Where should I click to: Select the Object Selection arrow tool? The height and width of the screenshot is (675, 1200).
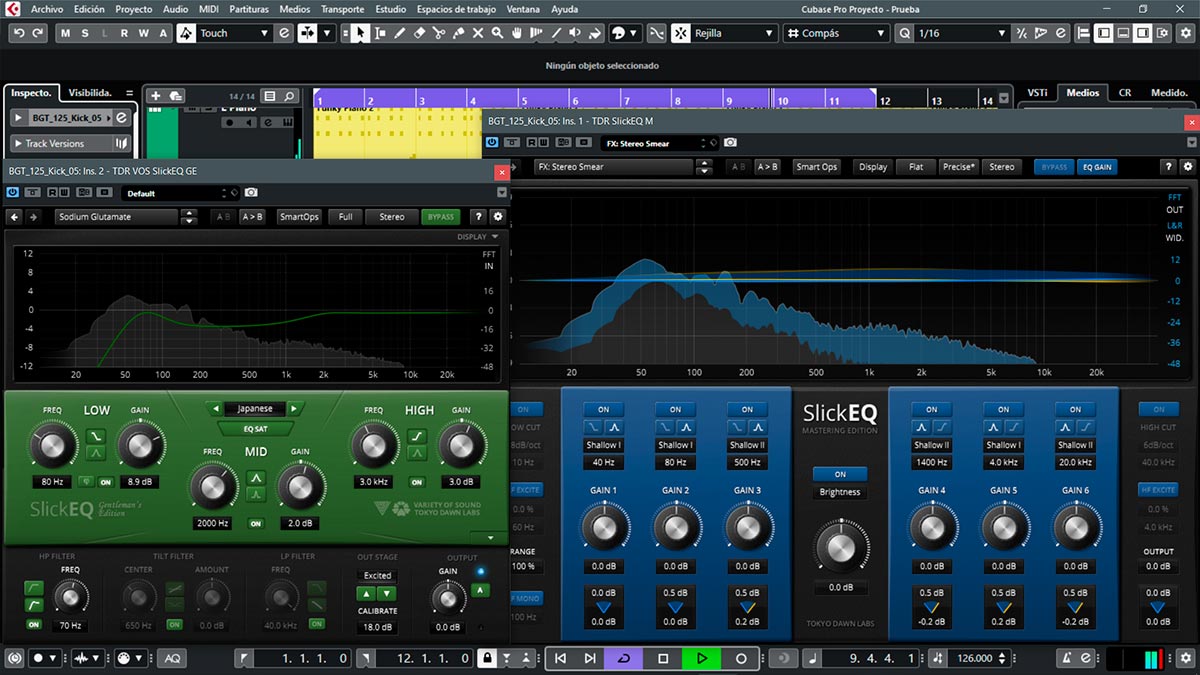(x=360, y=33)
